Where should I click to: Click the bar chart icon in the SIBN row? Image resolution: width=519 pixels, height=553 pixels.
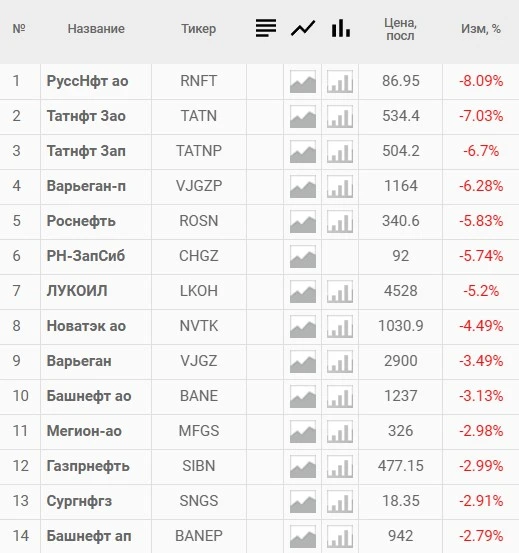click(x=340, y=467)
